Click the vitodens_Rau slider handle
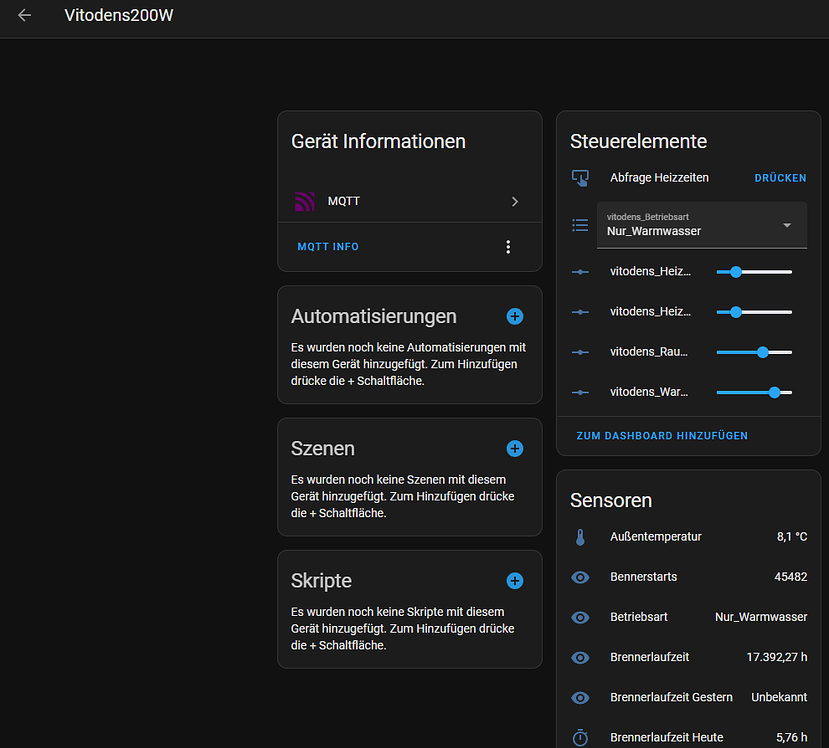This screenshot has width=829, height=748. (x=763, y=352)
